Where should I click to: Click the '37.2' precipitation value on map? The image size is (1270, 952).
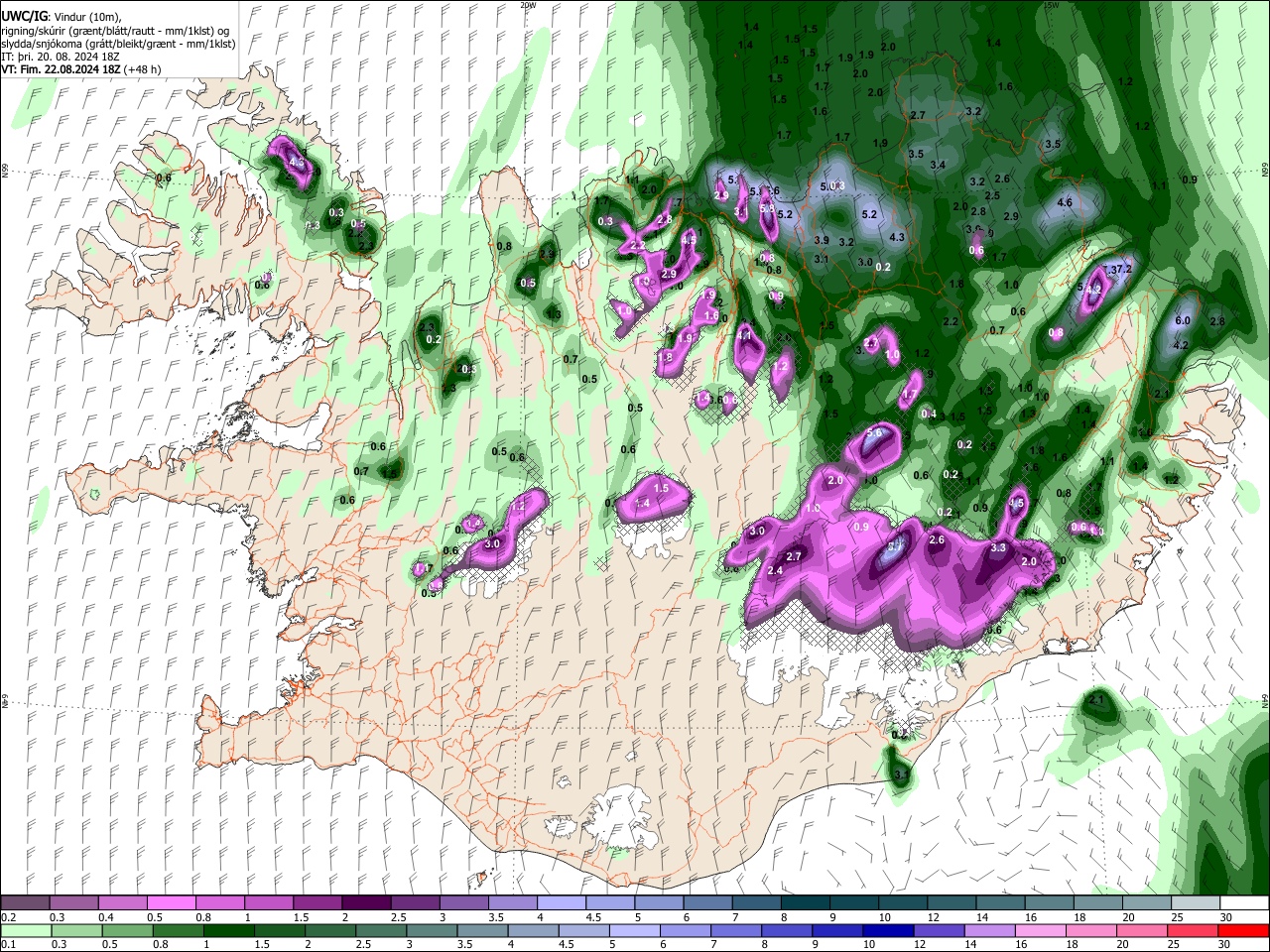pyautogui.click(x=1121, y=270)
